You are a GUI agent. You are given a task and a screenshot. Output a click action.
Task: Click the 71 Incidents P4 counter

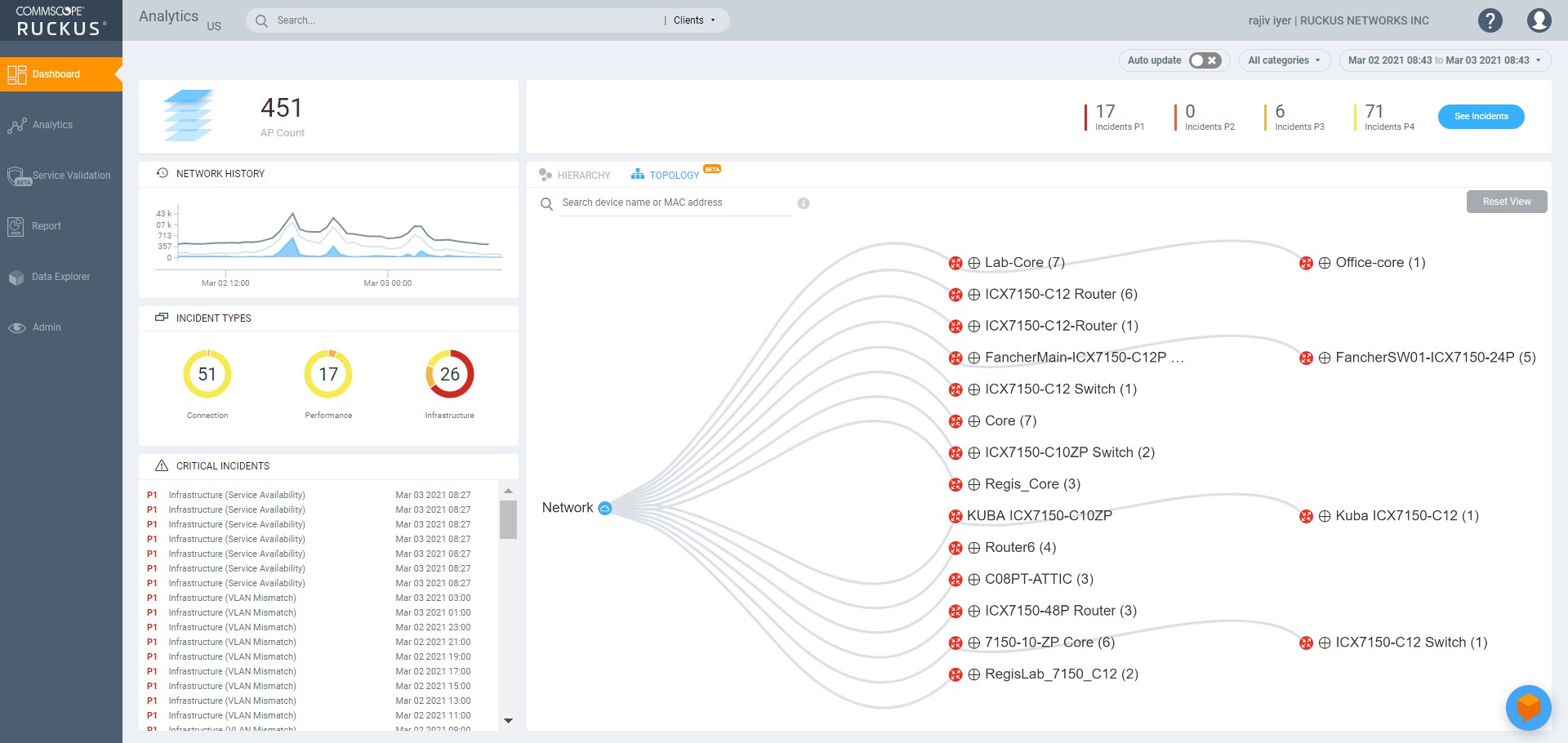tap(1384, 117)
